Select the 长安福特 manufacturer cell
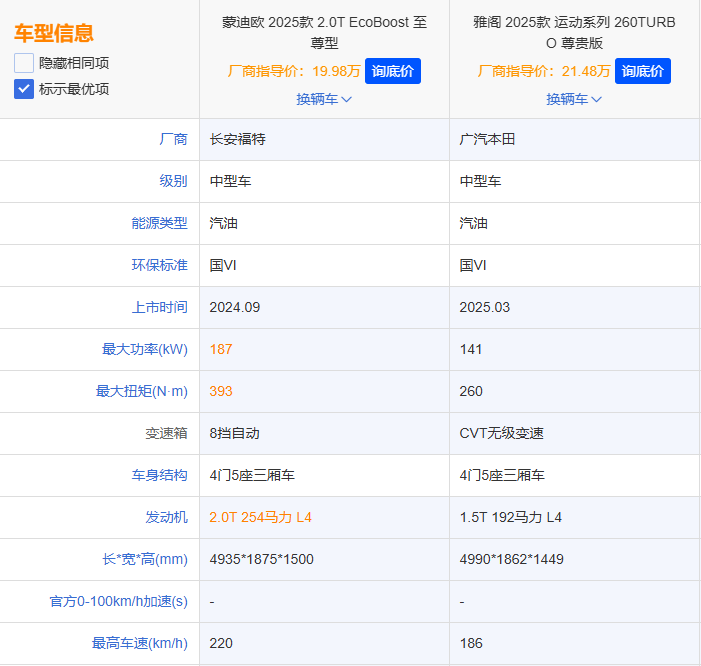Image resolution: width=701 pixels, height=666 pixels. [325, 139]
